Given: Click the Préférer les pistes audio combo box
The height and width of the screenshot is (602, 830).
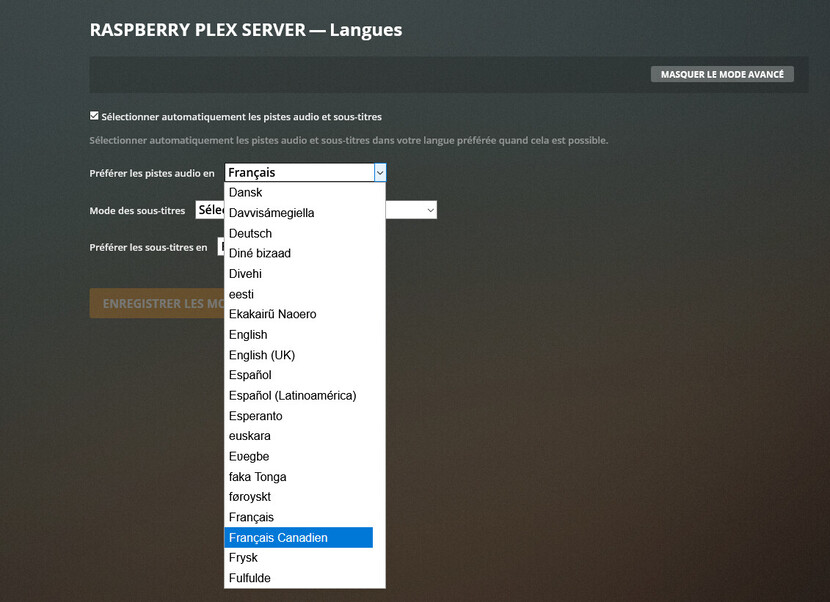Looking at the screenshot, I should pyautogui.click(x=305, y=173).
